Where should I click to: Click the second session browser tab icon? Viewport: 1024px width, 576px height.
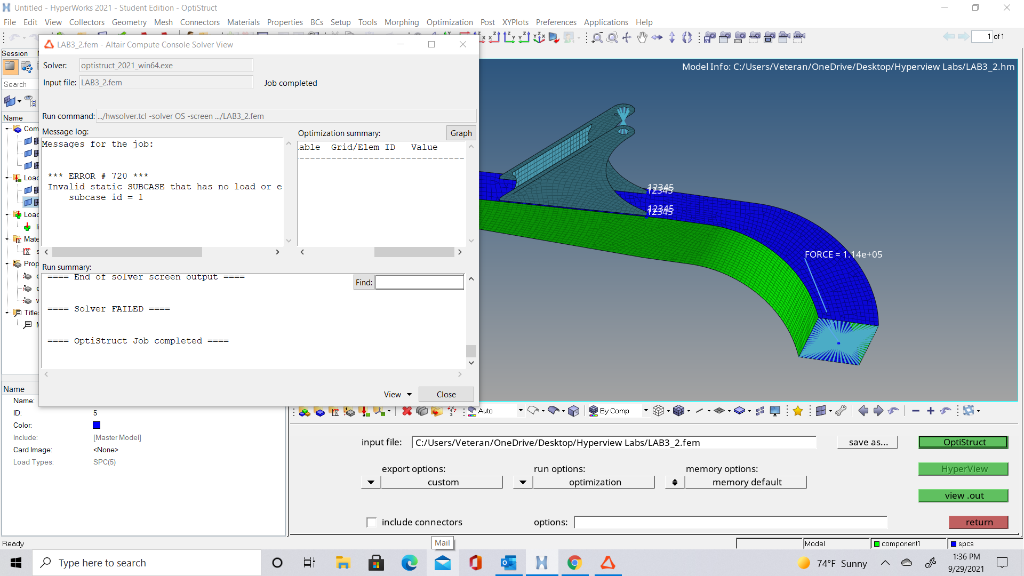(26, 66)
